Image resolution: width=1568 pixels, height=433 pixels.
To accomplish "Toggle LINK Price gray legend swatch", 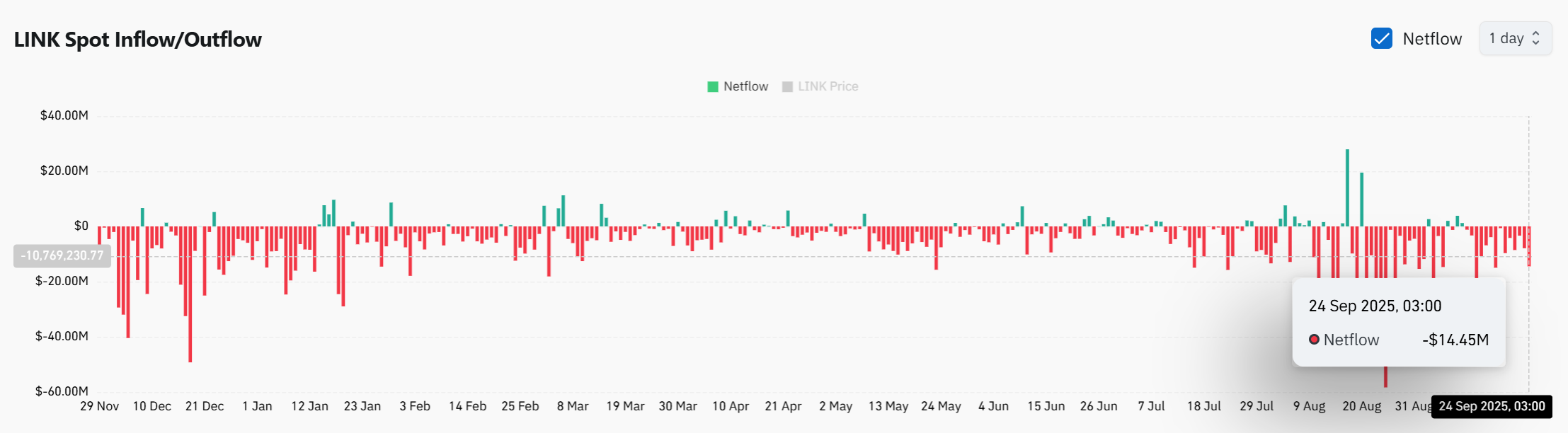I will coord(787,87).
